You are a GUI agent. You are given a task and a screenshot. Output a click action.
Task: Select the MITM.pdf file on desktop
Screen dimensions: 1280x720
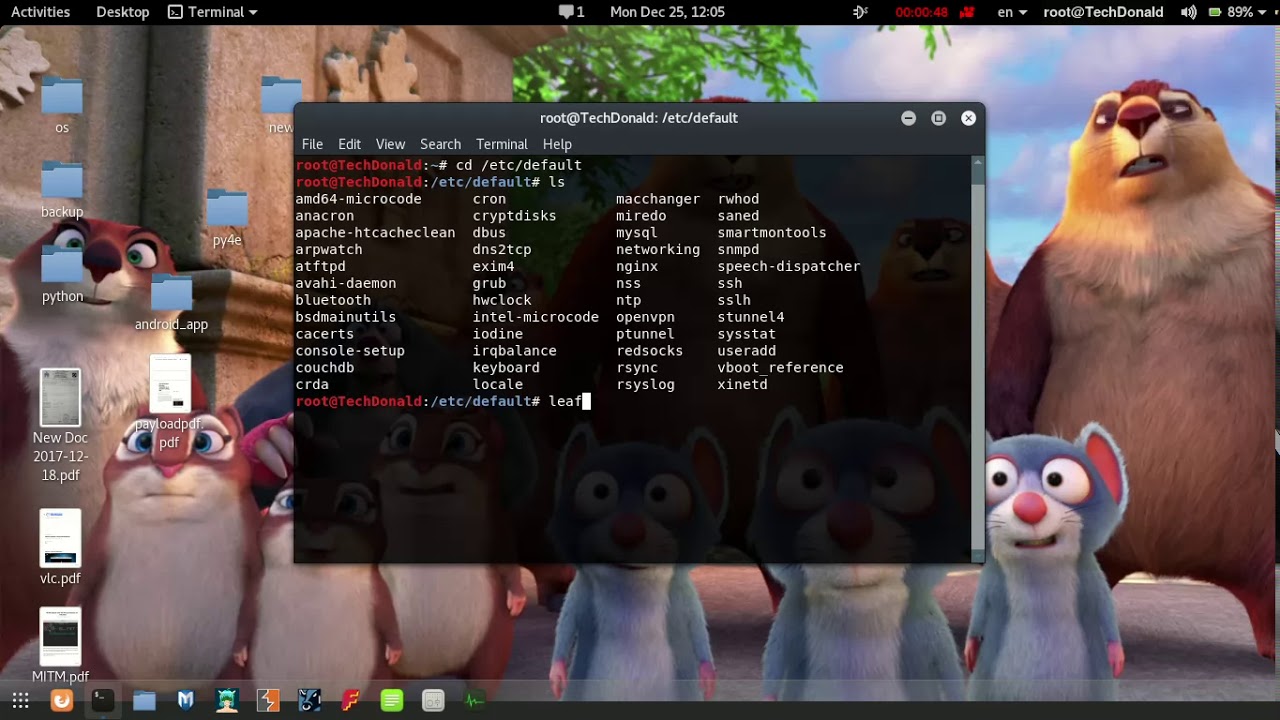[60, 645]
